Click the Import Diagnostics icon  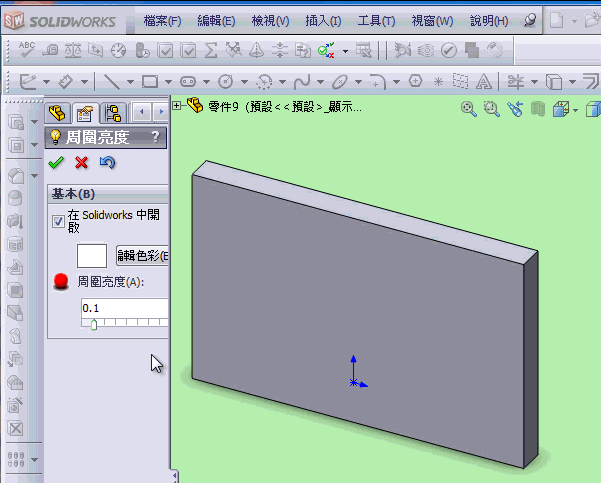coord(233,50)
